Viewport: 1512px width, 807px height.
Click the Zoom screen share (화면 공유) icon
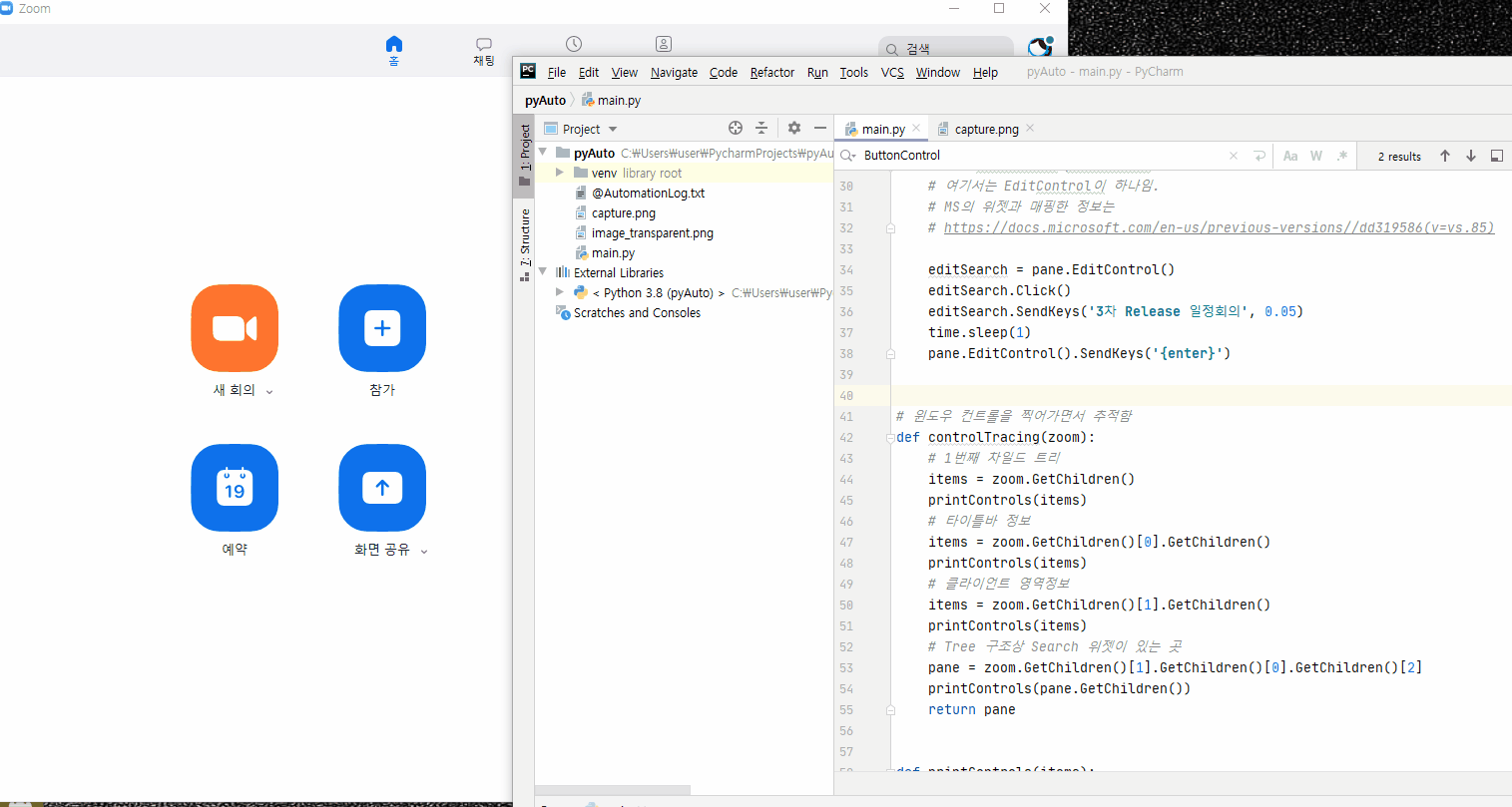tap(382, 488)
